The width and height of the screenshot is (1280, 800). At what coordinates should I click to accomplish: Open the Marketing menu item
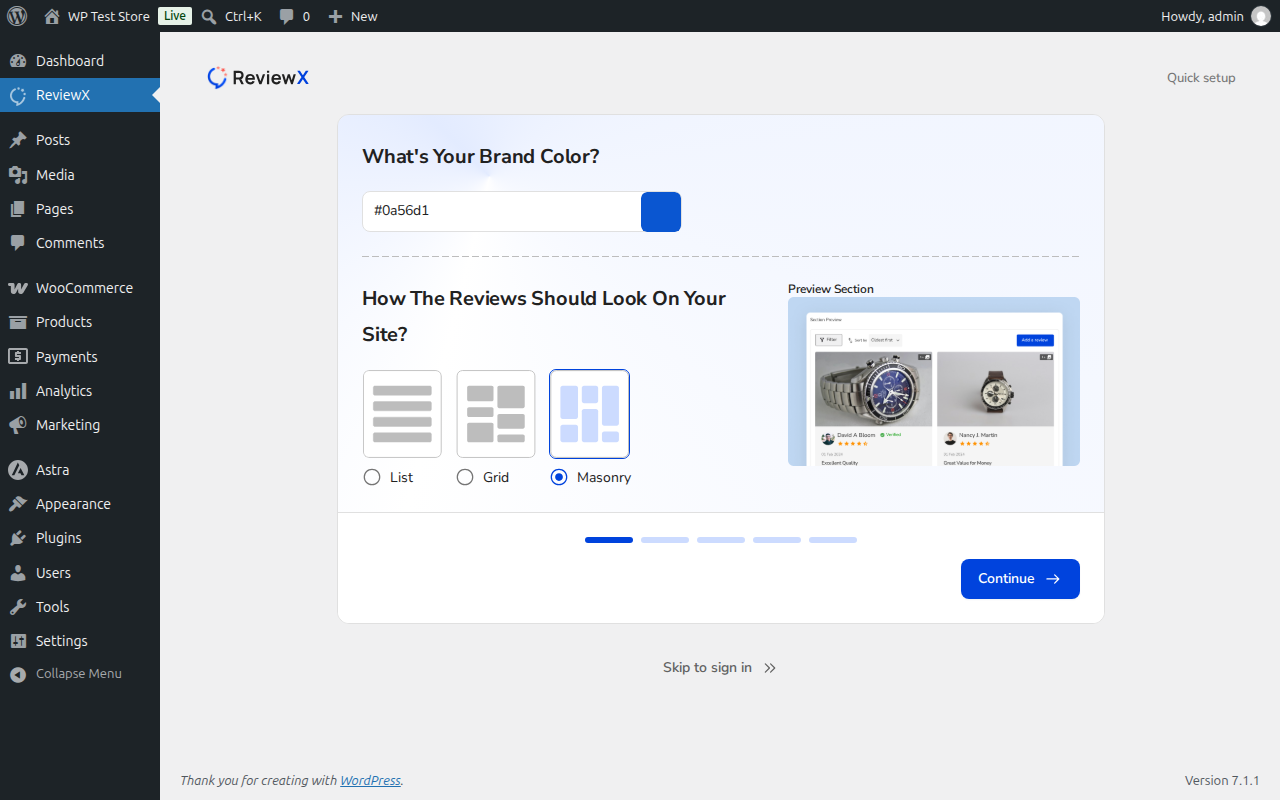[80, 425]
